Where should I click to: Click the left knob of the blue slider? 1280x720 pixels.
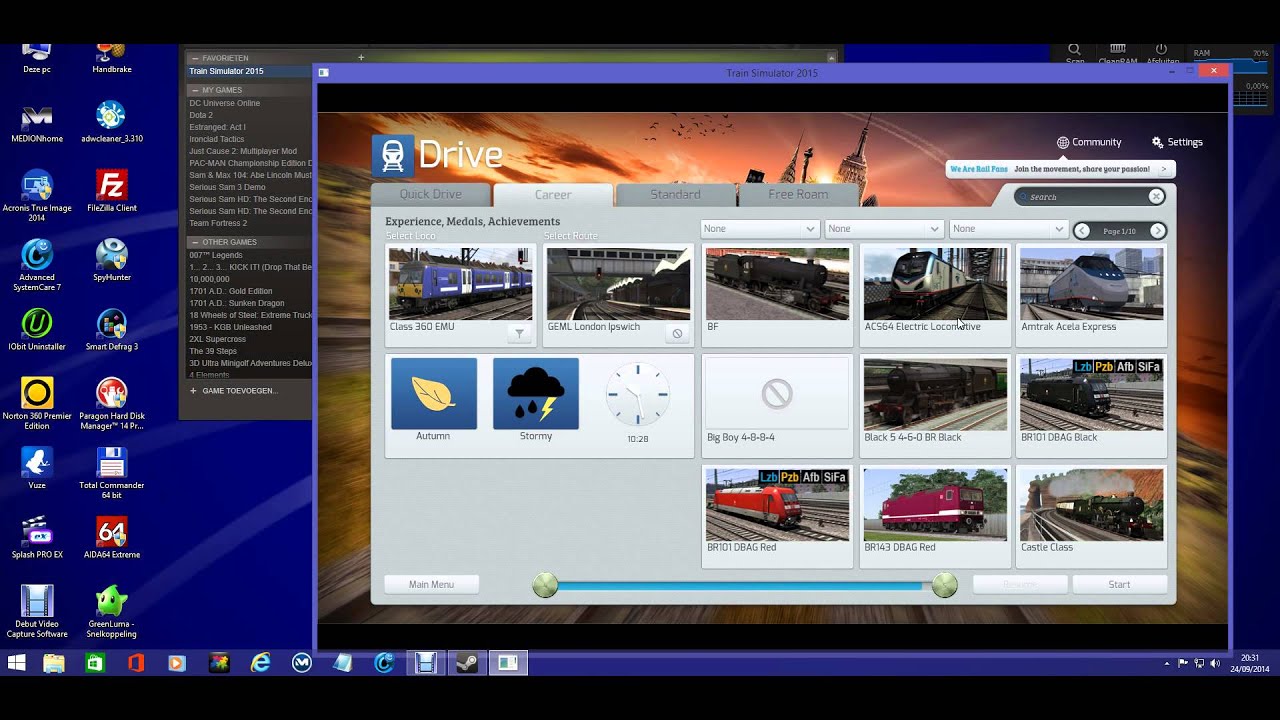pos(545,586)
